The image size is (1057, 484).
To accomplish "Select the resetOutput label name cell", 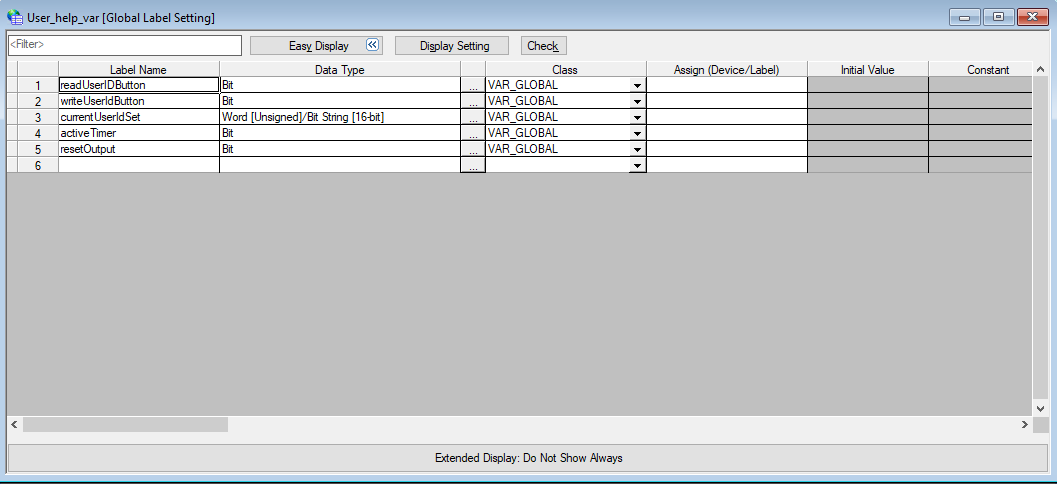I will click(139, 149).
